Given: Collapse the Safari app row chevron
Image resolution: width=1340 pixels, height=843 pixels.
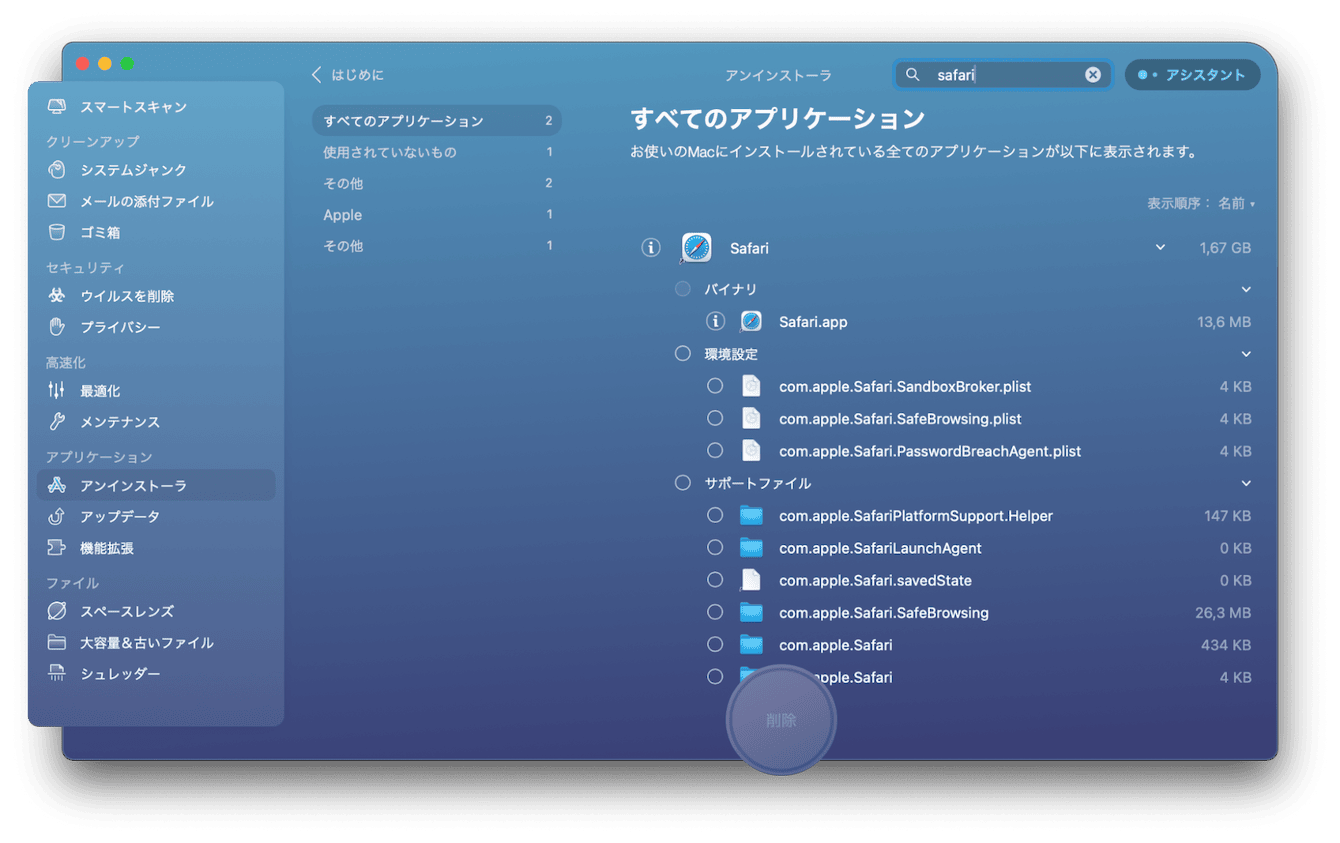Looking at the screenshot, I should (1160, 248).
